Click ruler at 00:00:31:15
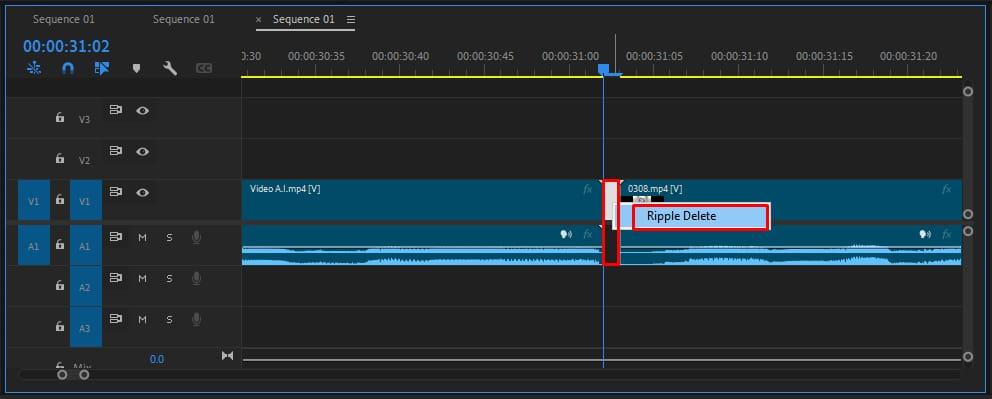Screen dimensions: 992x399 click(x=824, y=56)
